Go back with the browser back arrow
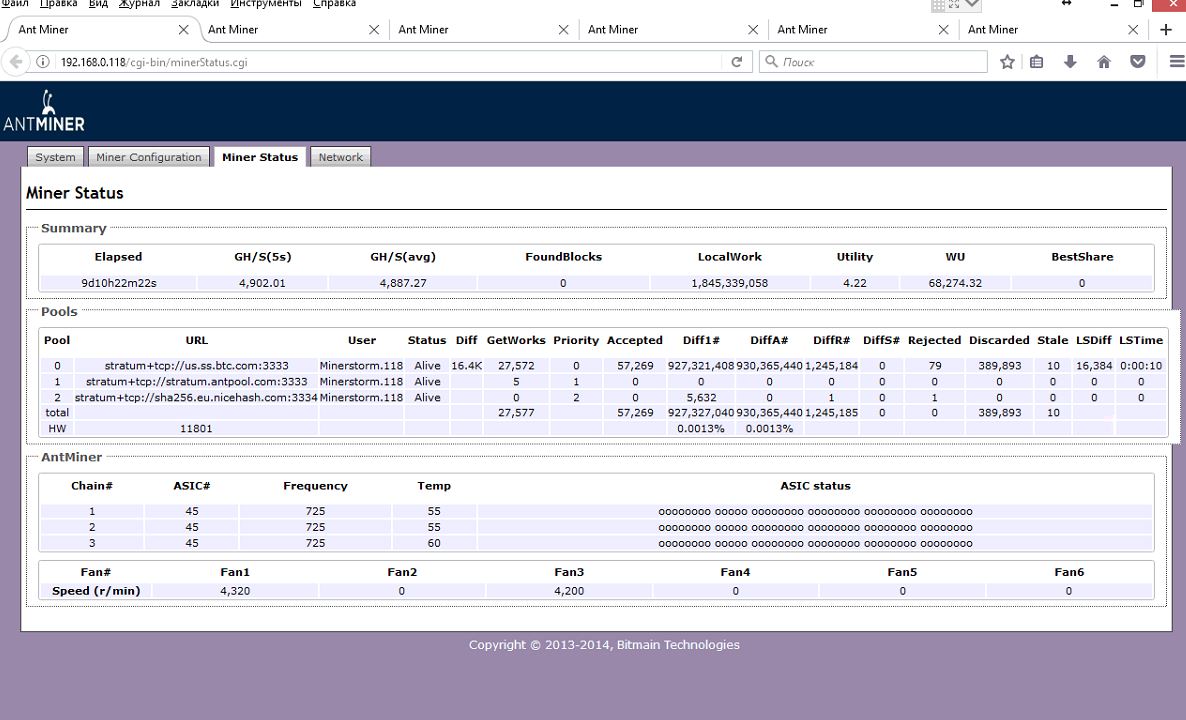1186x720 pixels. click(x=16, y=62)
